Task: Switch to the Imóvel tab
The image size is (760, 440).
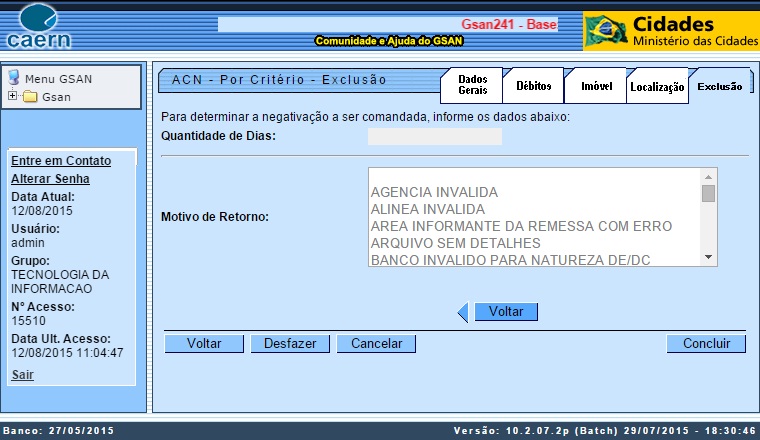Action: (x=596, y=86)
